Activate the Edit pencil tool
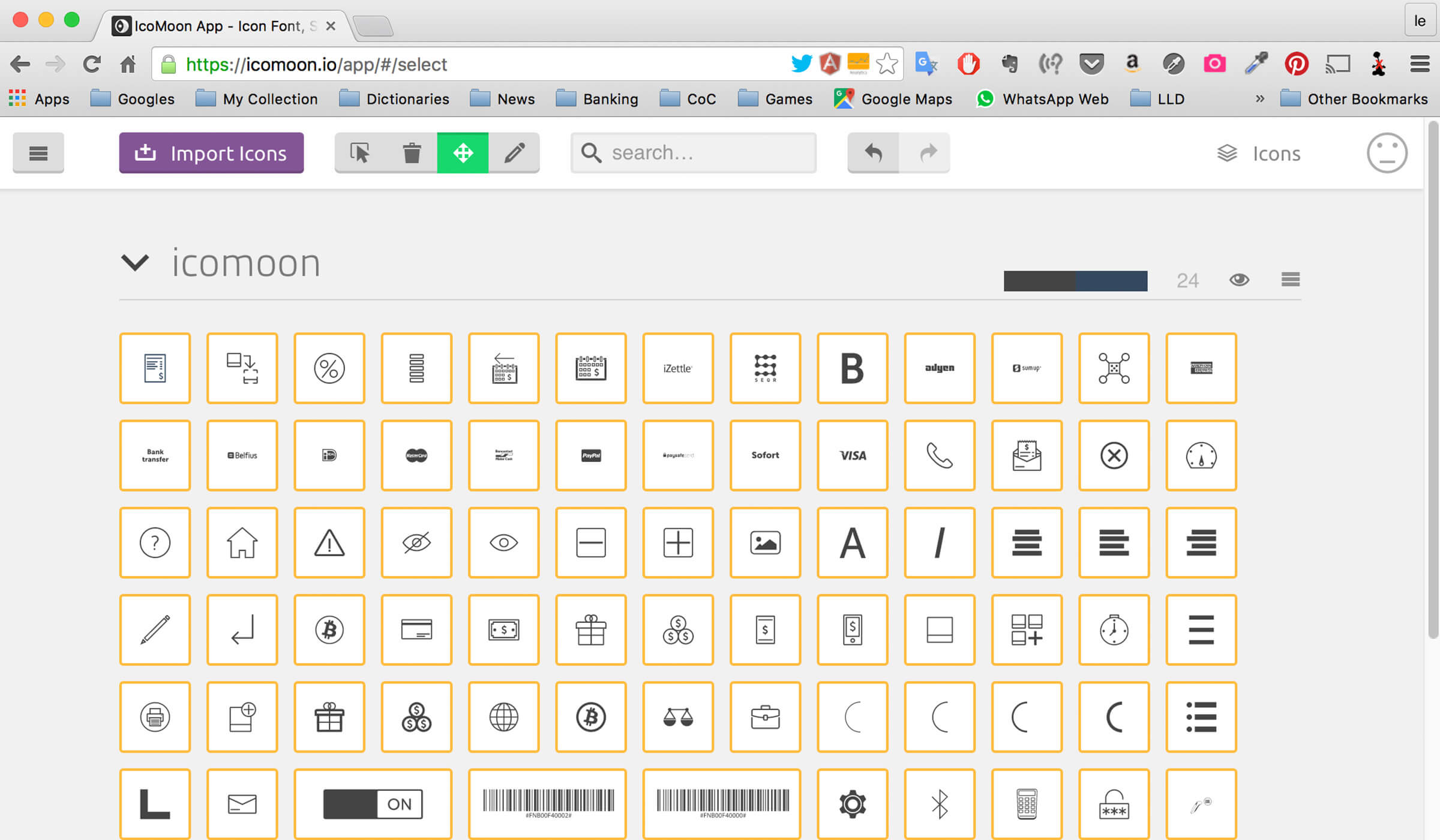1440x840 pixels. (514, 153)
